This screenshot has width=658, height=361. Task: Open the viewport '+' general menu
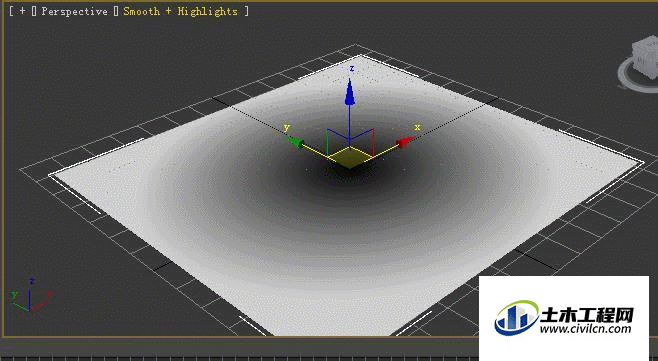point(22,11)
